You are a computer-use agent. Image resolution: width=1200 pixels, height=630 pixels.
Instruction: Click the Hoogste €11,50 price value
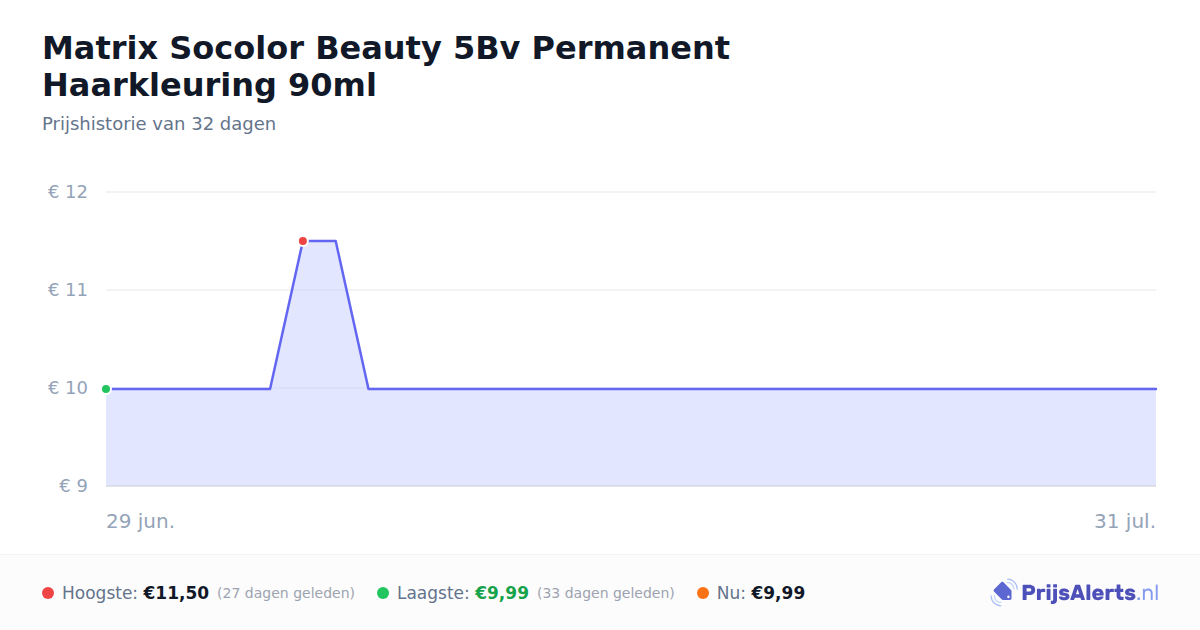176,593
